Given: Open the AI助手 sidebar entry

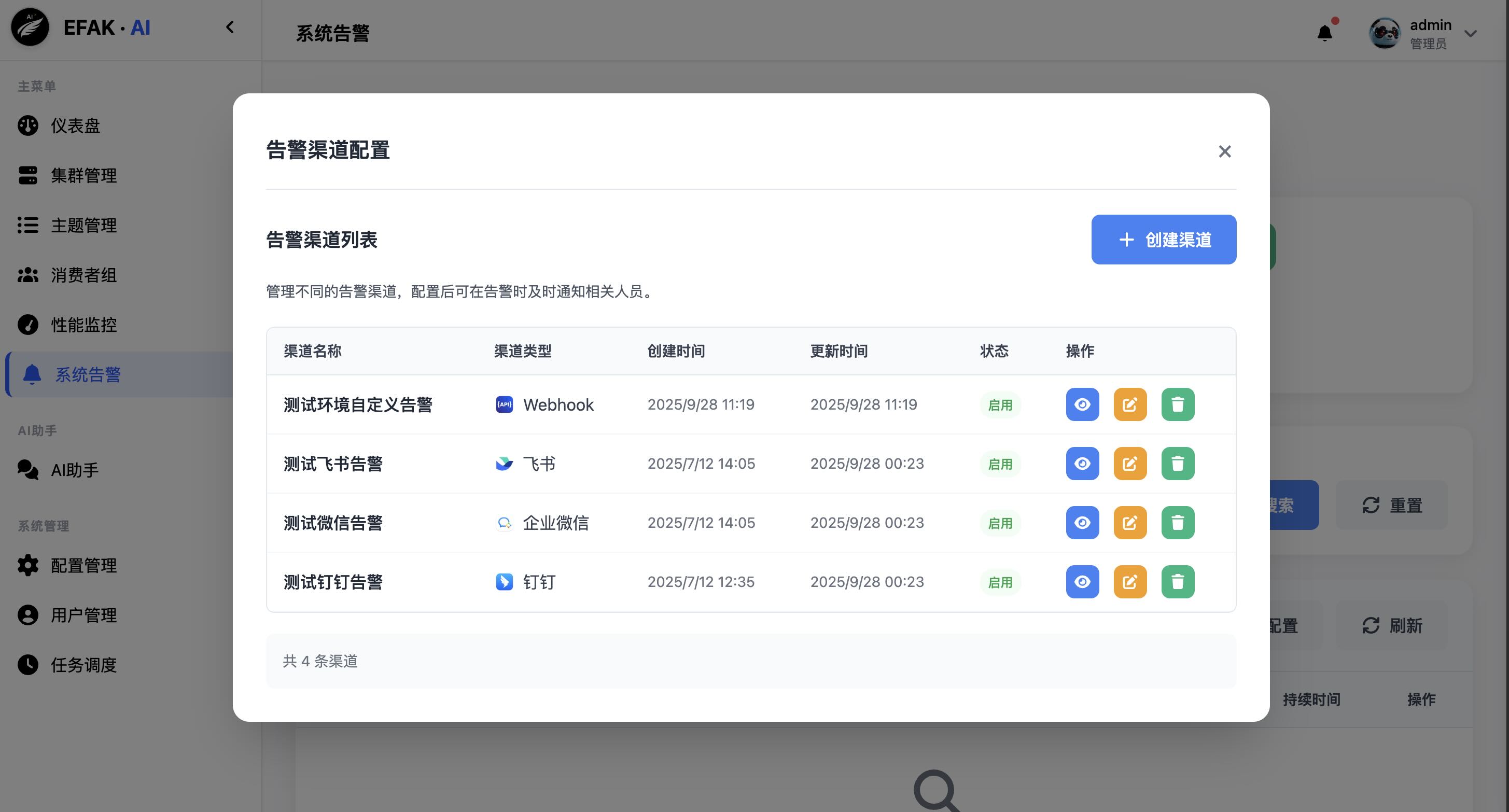Looking at the screenshot, I should coord(74,470).
